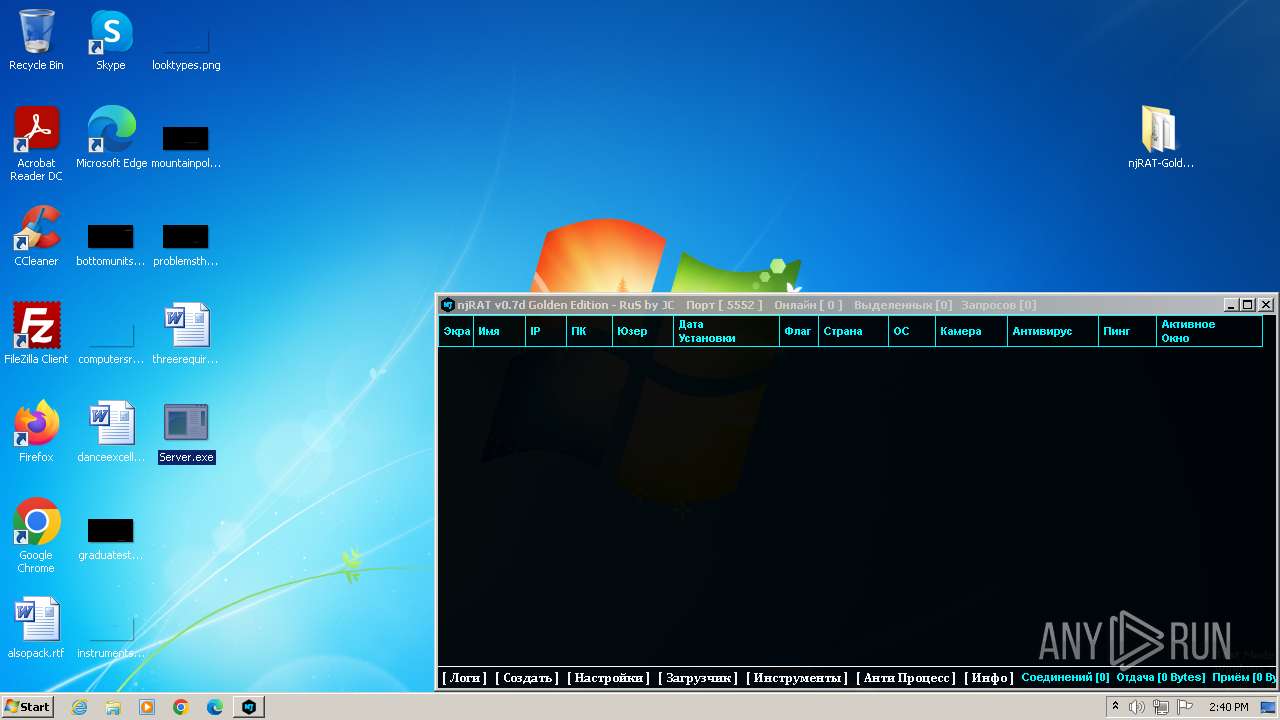Screen dimensions: 1280x720
Task: Open the volume control tray icon
Action: click(1137, 707)
